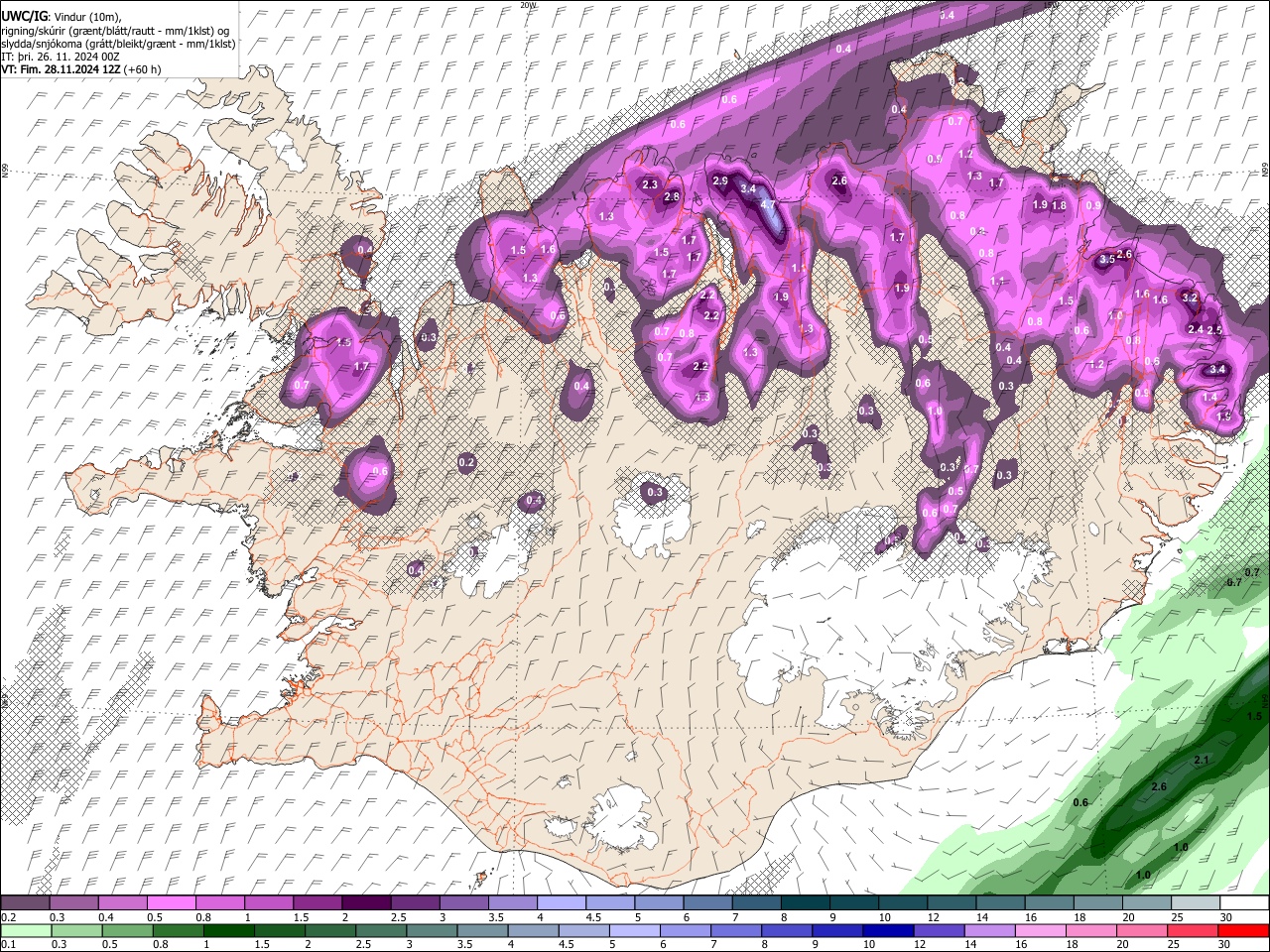The image size is (1270, 952).
Task: Click the 3.5 snowfall value on the map
Action: click(1107, 259)
